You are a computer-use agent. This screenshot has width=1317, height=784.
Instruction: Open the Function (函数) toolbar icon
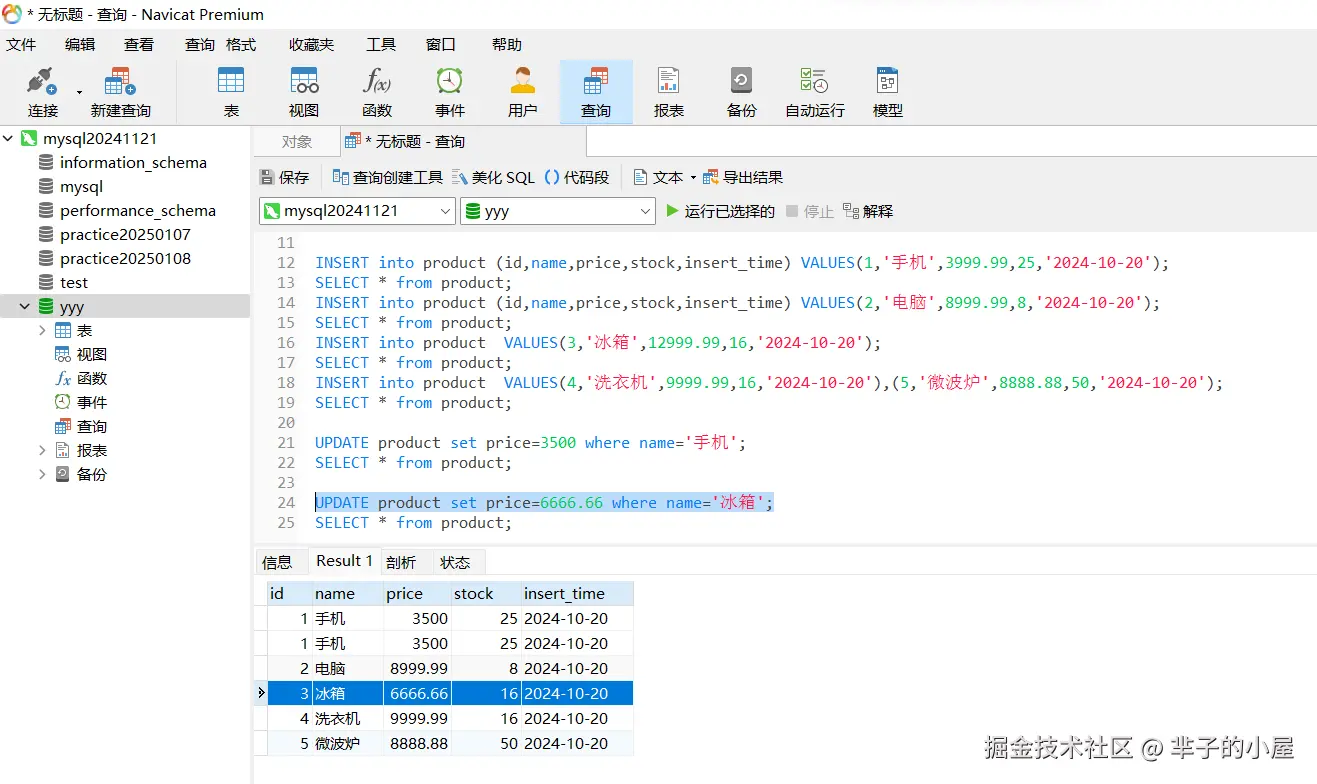(377, 92)
